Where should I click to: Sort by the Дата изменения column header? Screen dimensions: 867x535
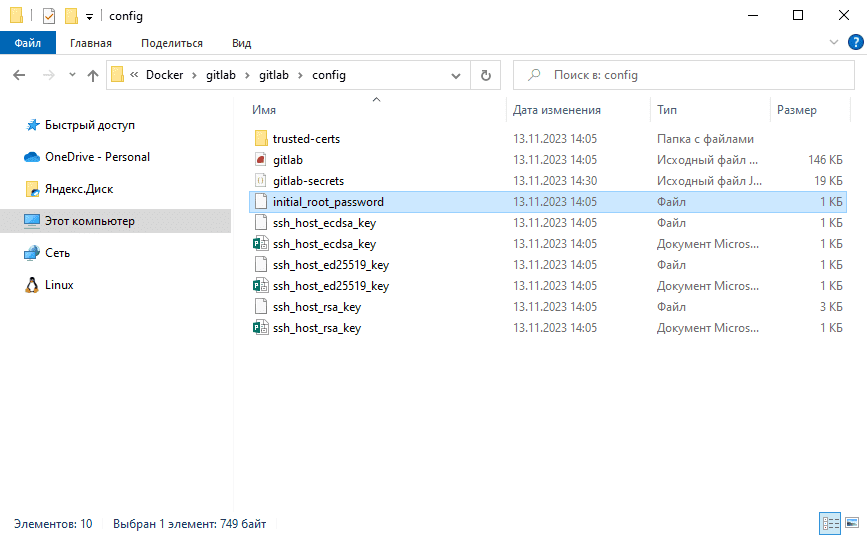click(556, 110)
